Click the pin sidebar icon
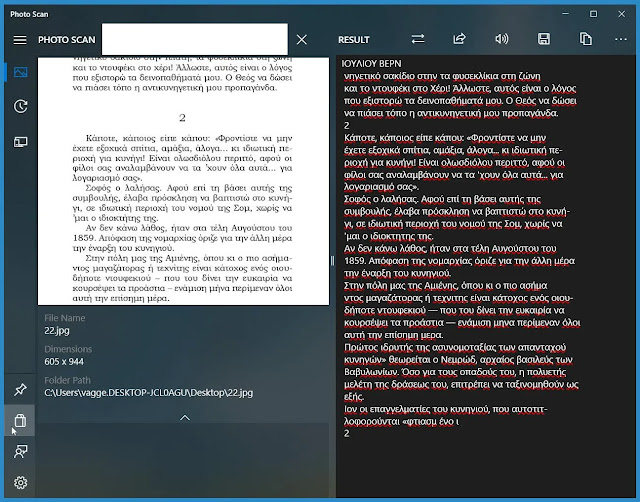 [x=20, y=389]
